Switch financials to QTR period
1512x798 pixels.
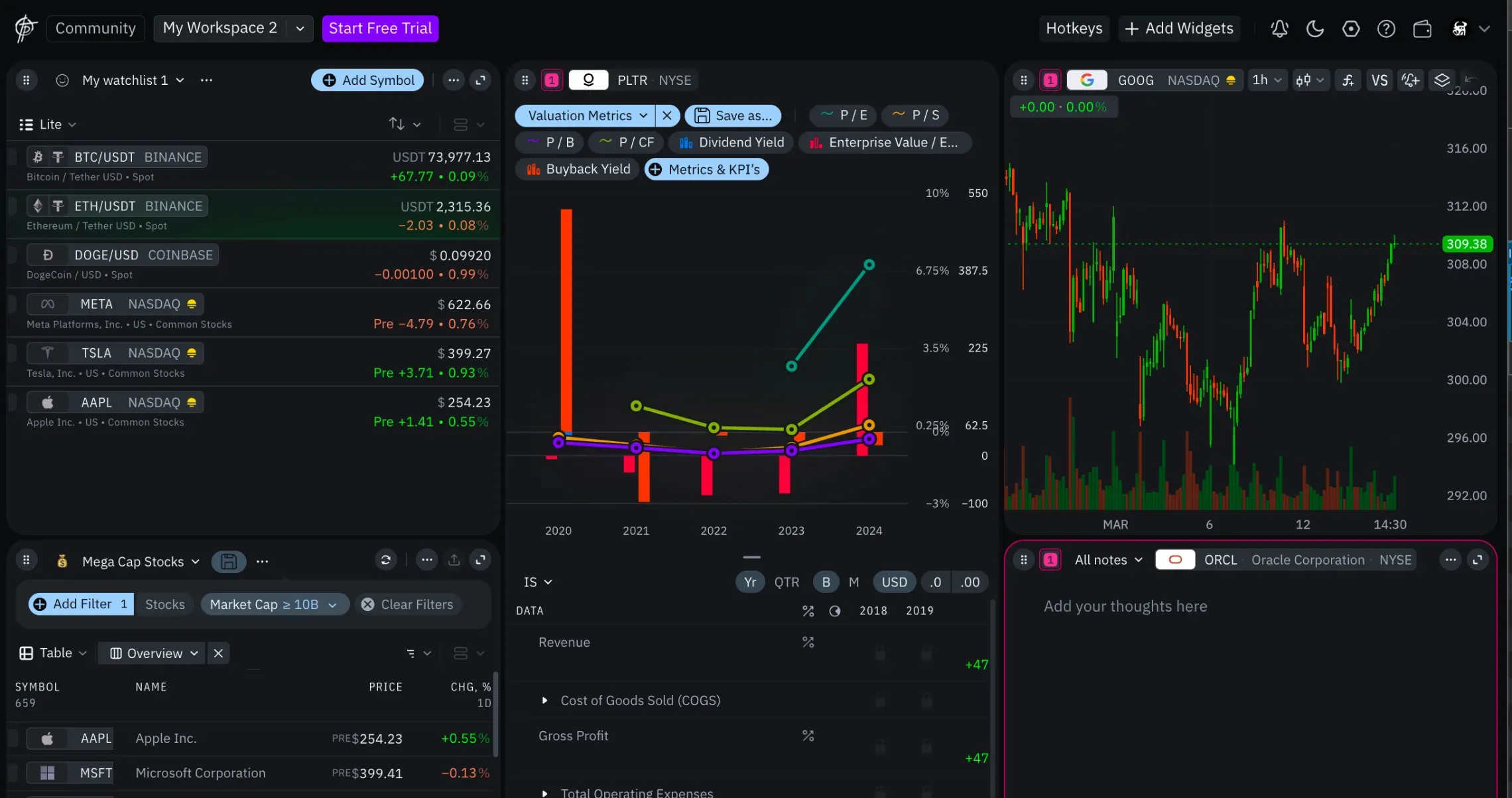coord(787,582)
